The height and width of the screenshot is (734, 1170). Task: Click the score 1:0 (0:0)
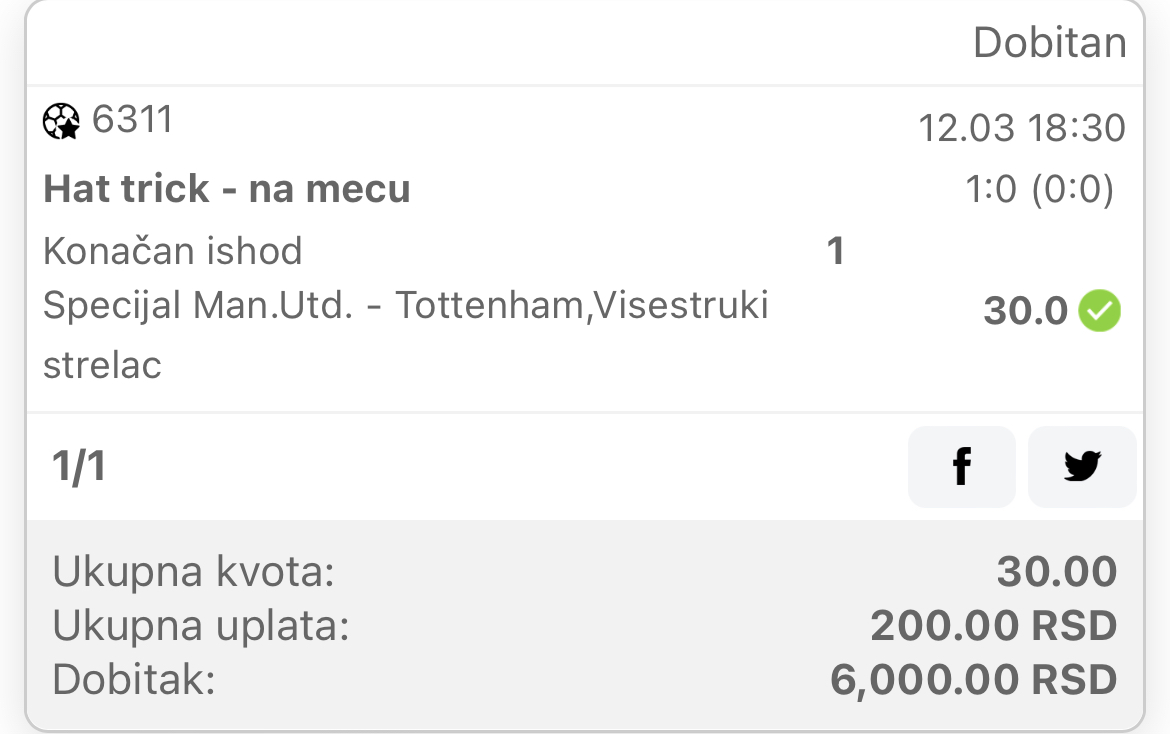pos(1039,189)
